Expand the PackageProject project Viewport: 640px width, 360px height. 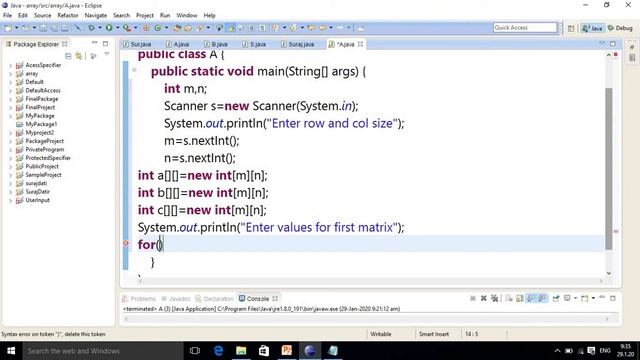click(x=11, y=141)
